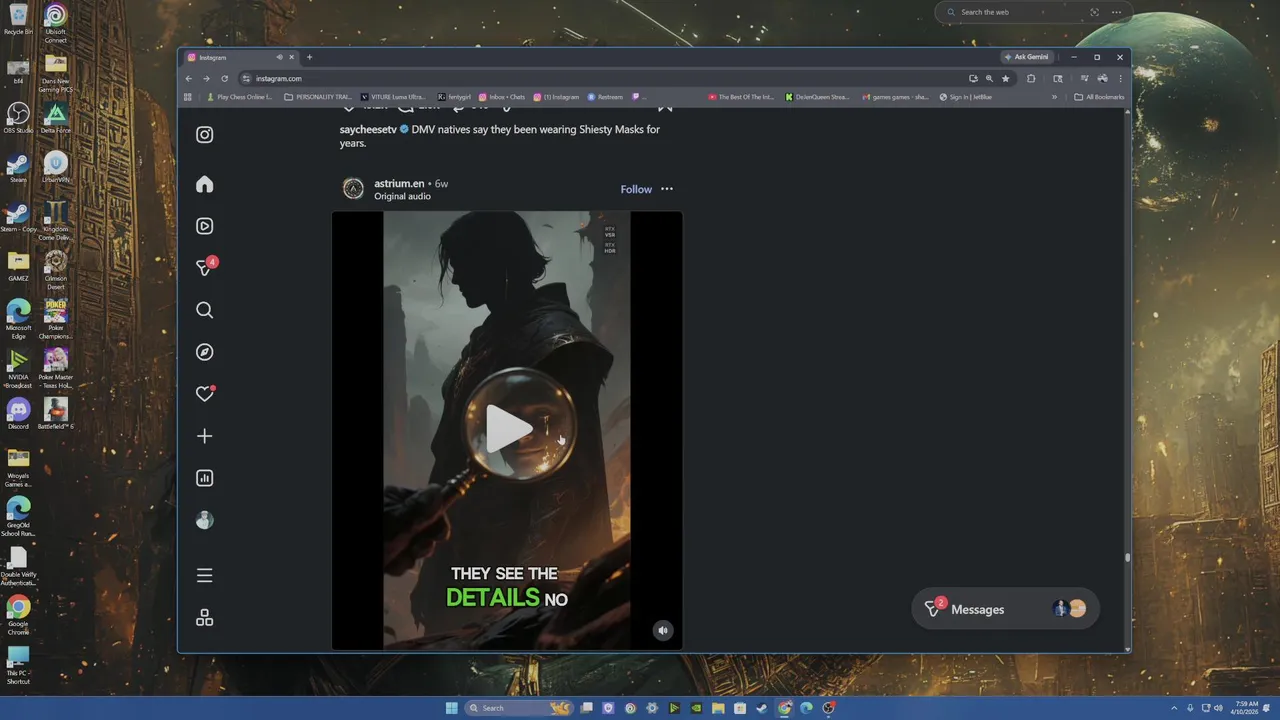Image resolution: width=1280 pixels, height=720 pixels.
Task: Open notifications heart icon in sidebar
Action: pos(204,394)
